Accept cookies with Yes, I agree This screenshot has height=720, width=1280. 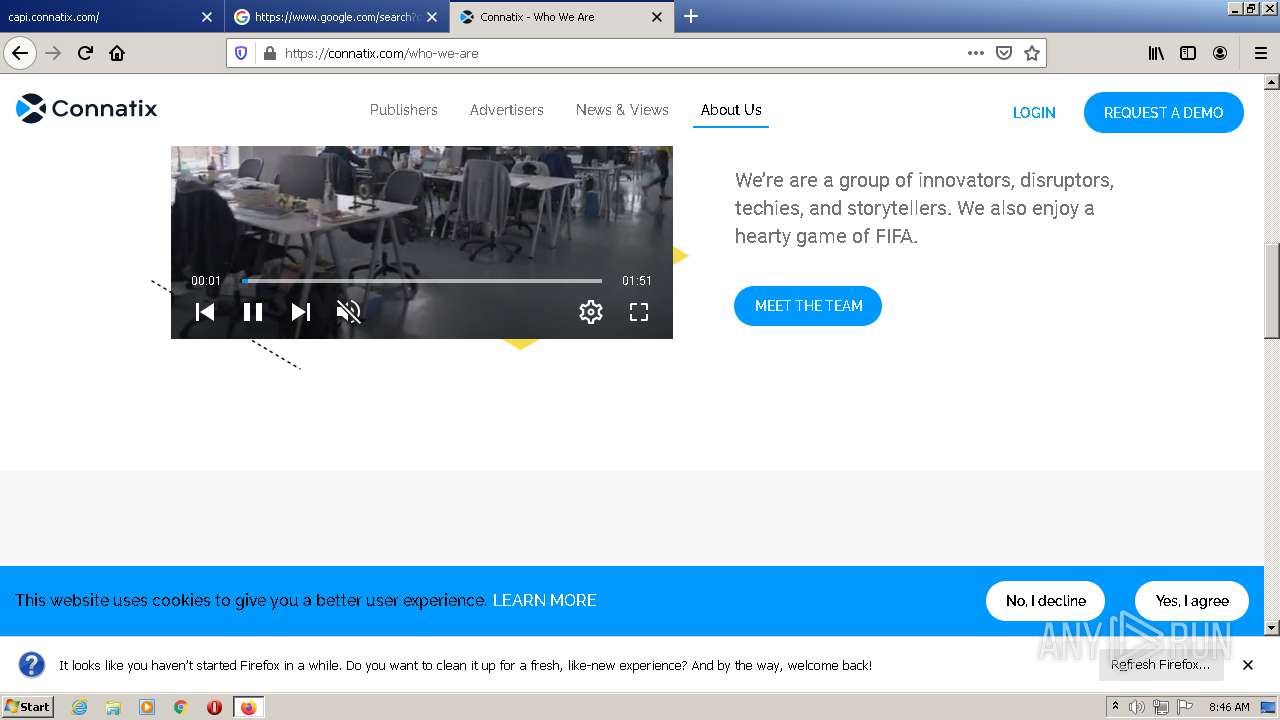[1192, 601]
